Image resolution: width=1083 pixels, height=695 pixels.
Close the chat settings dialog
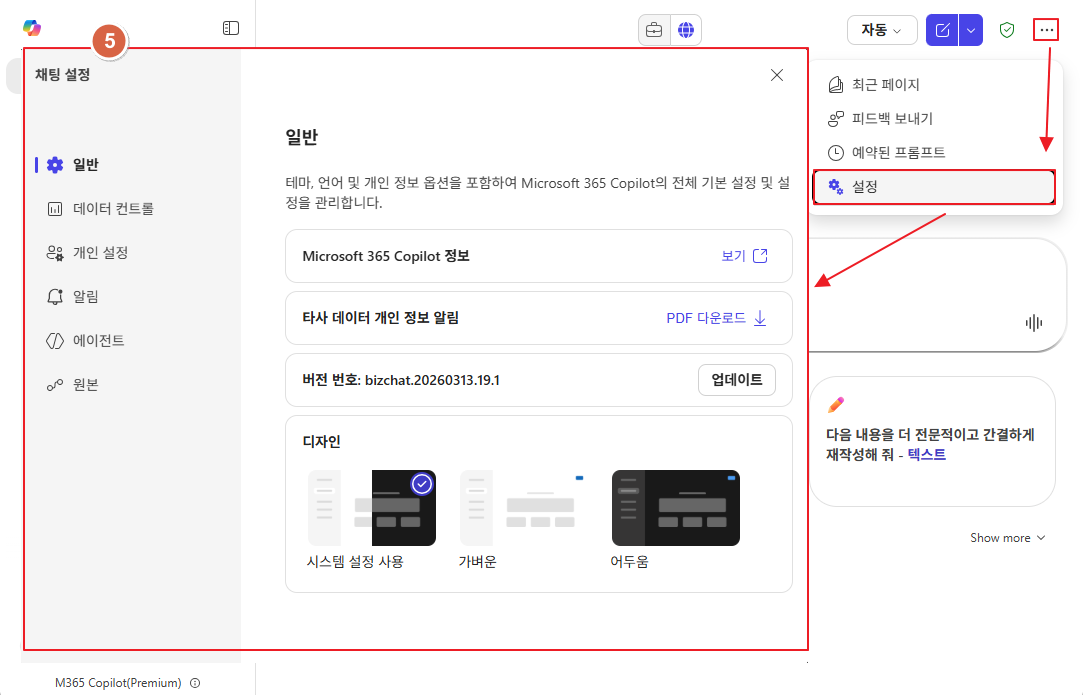point(777,75)
